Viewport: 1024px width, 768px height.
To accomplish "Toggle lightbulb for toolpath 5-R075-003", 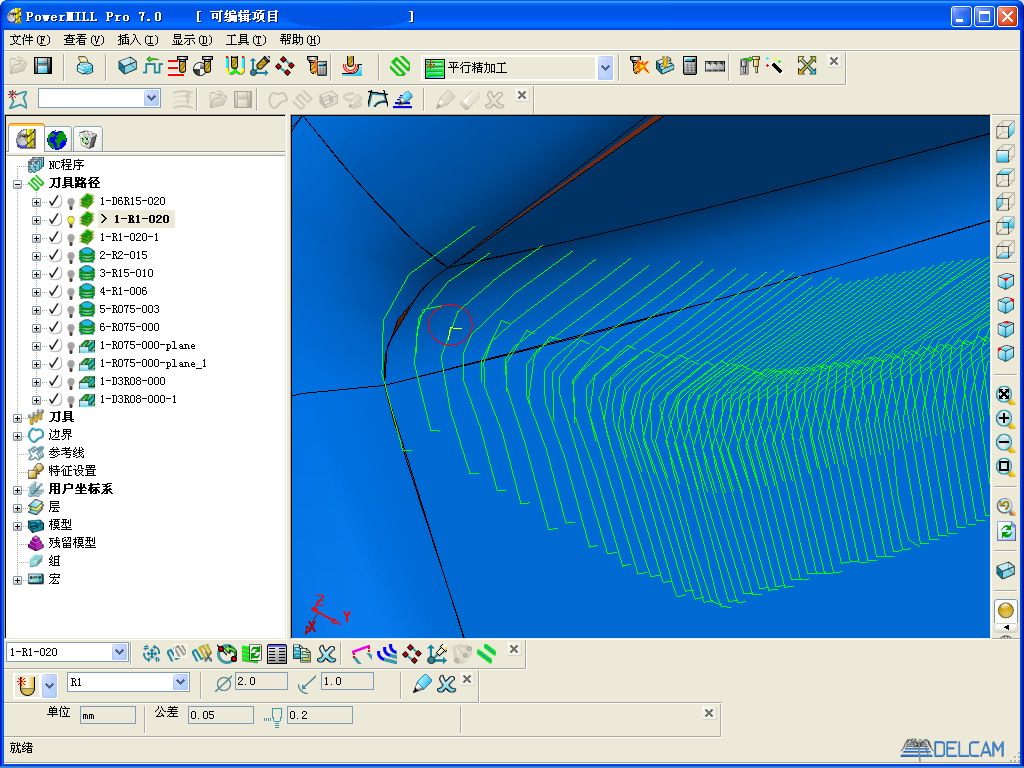I will (71, 310).
